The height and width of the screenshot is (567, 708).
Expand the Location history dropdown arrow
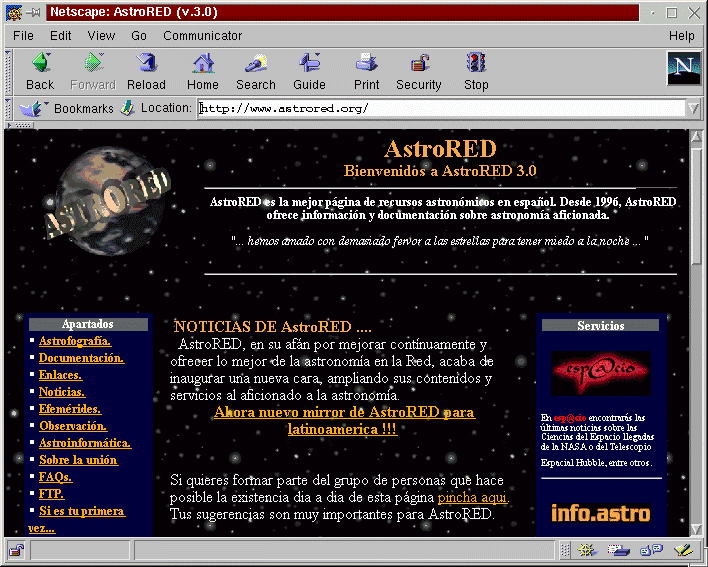tap(693, 108)
